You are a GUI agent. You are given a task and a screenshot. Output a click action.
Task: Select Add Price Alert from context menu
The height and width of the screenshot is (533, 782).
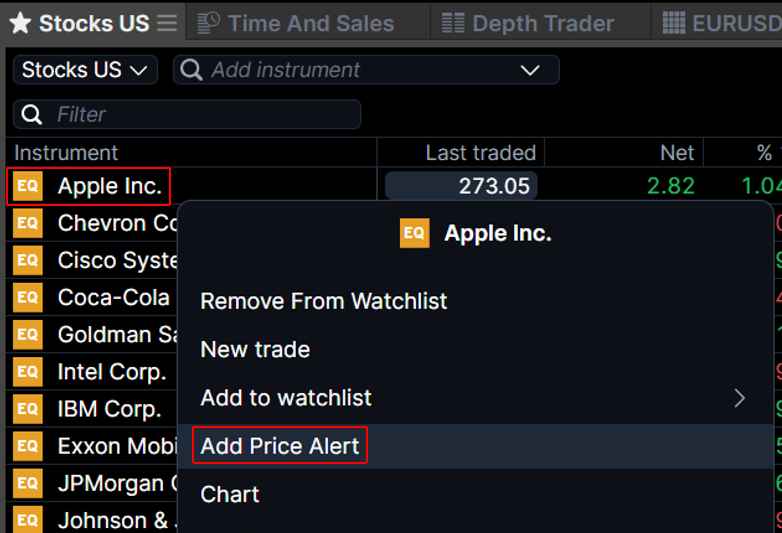tap(280, 446)
